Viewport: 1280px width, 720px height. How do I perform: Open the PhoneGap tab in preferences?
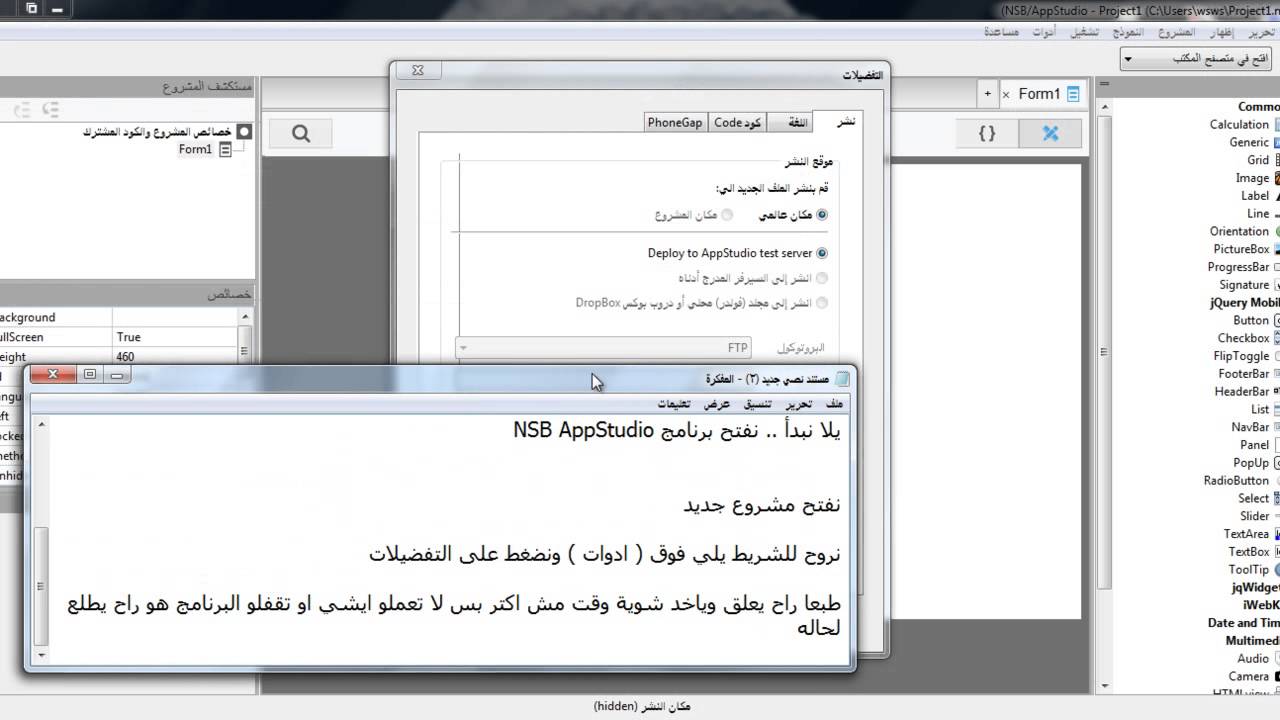click(x=675, y=122)
